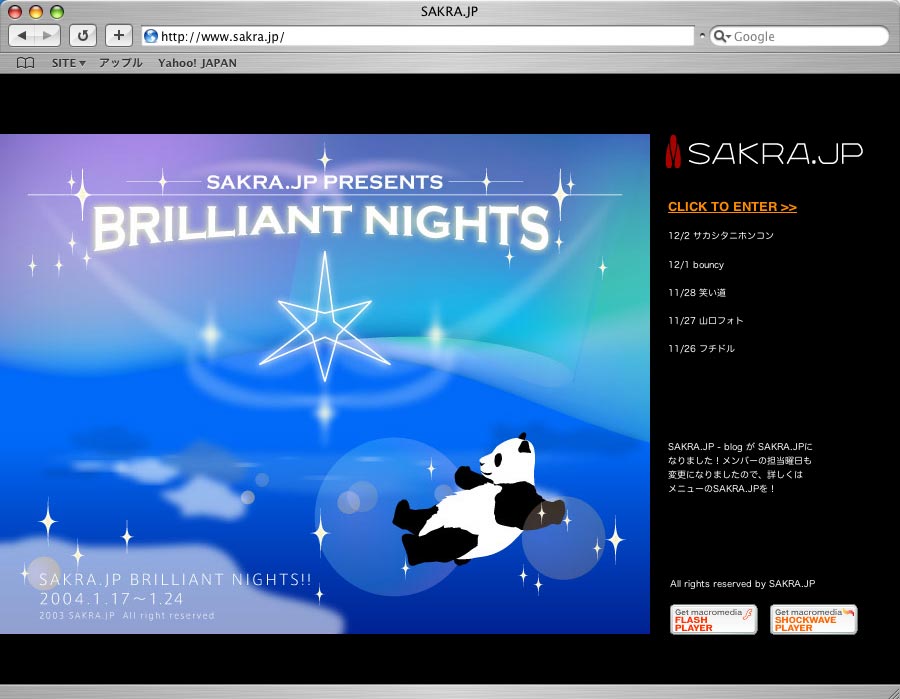This screenshot has height=699, width=900.
Task: Click the address bar URL field
Action: 418,36
